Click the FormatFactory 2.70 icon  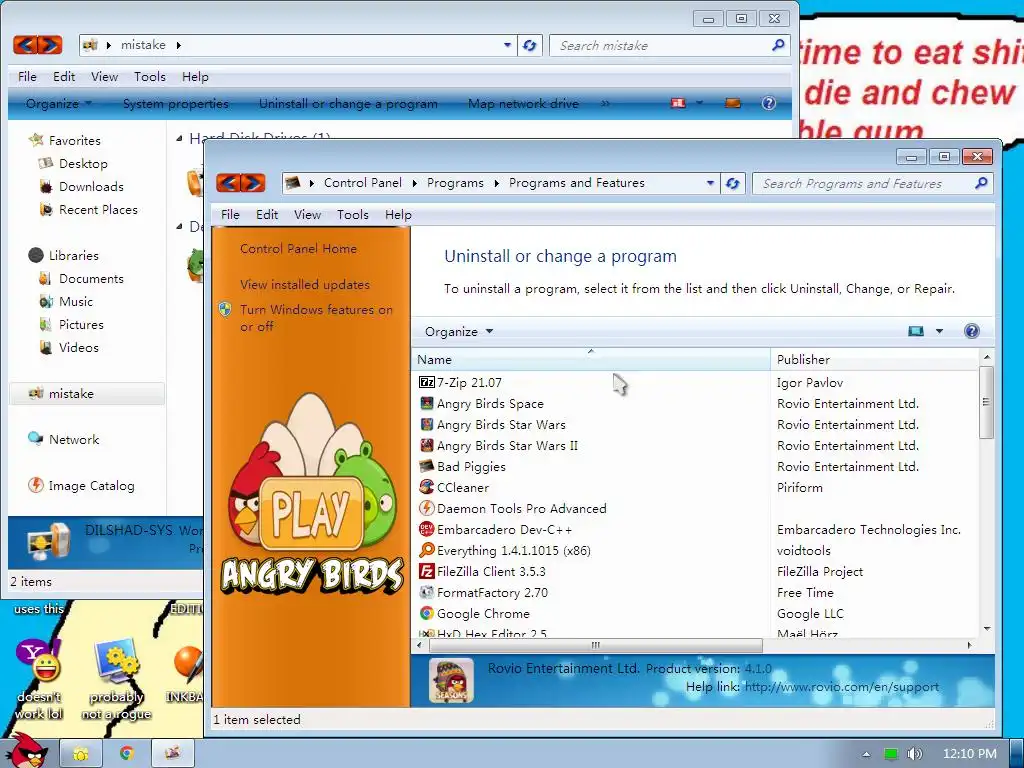pyautogui.click(x=426, y=592)
